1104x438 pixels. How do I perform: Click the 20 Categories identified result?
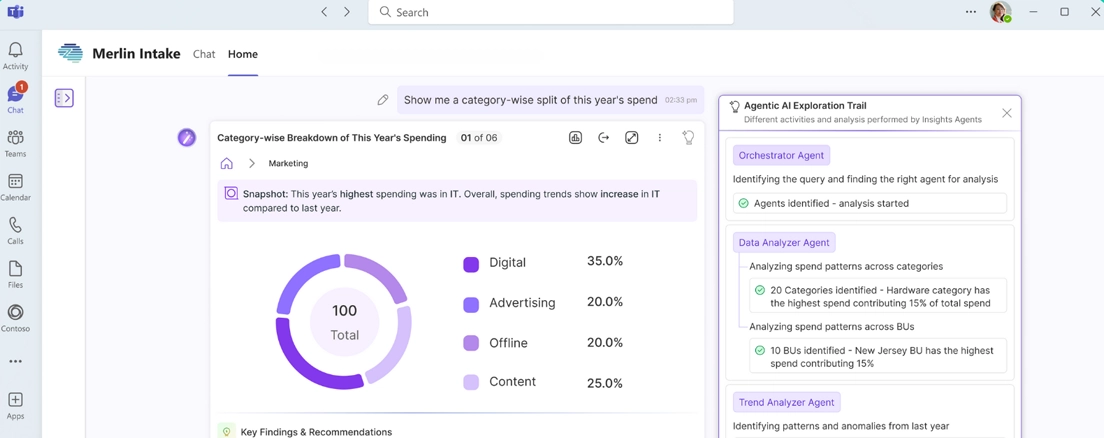878,296
